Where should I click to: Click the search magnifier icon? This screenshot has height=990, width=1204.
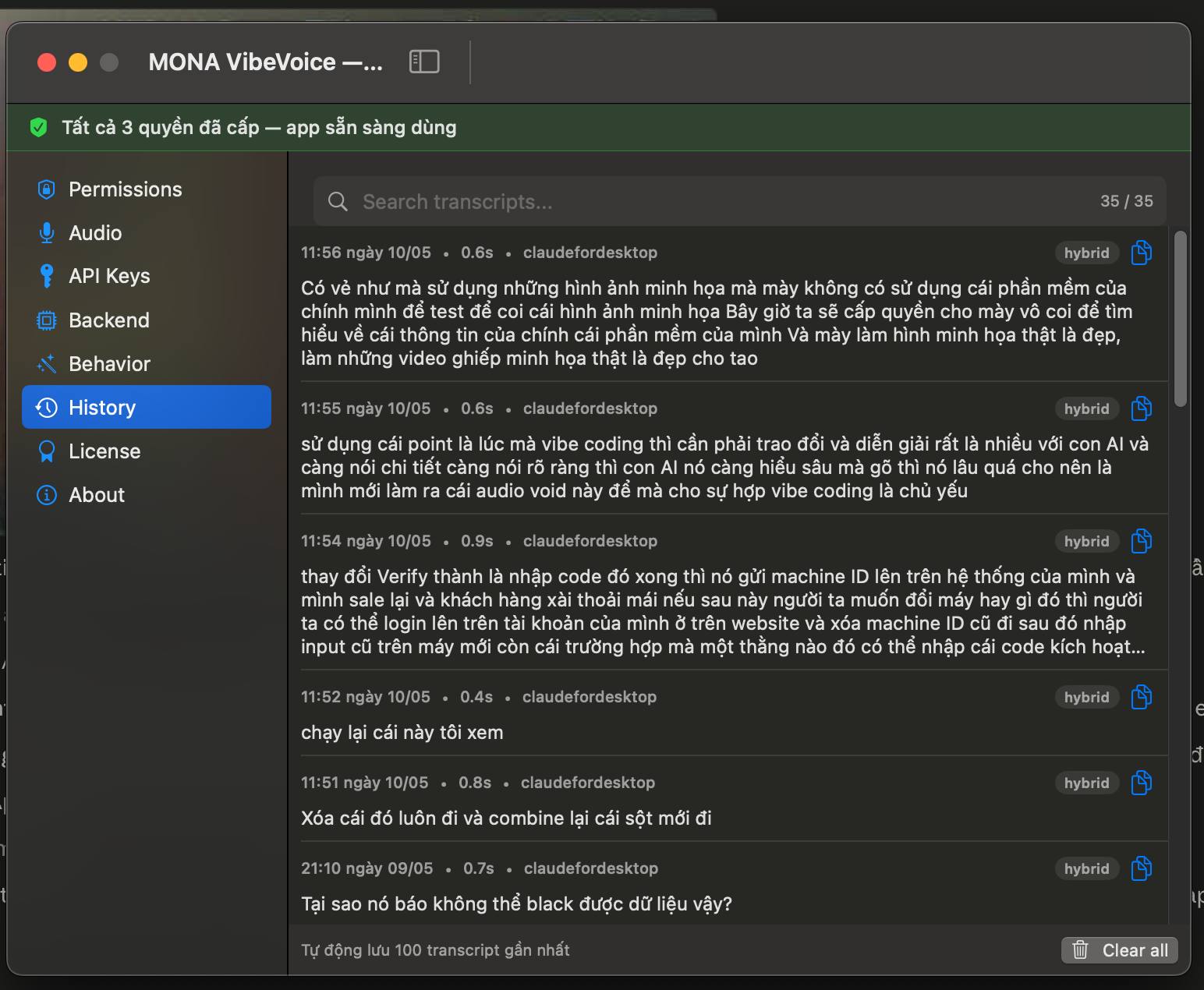(x=338, y=201)
